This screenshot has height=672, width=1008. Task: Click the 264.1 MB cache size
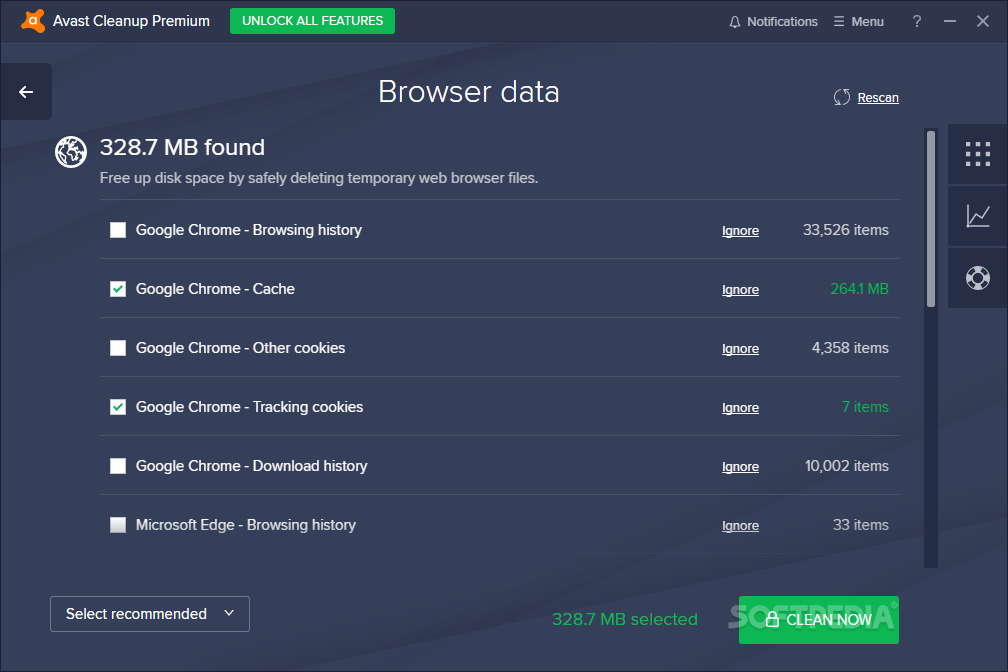(859, 289)
